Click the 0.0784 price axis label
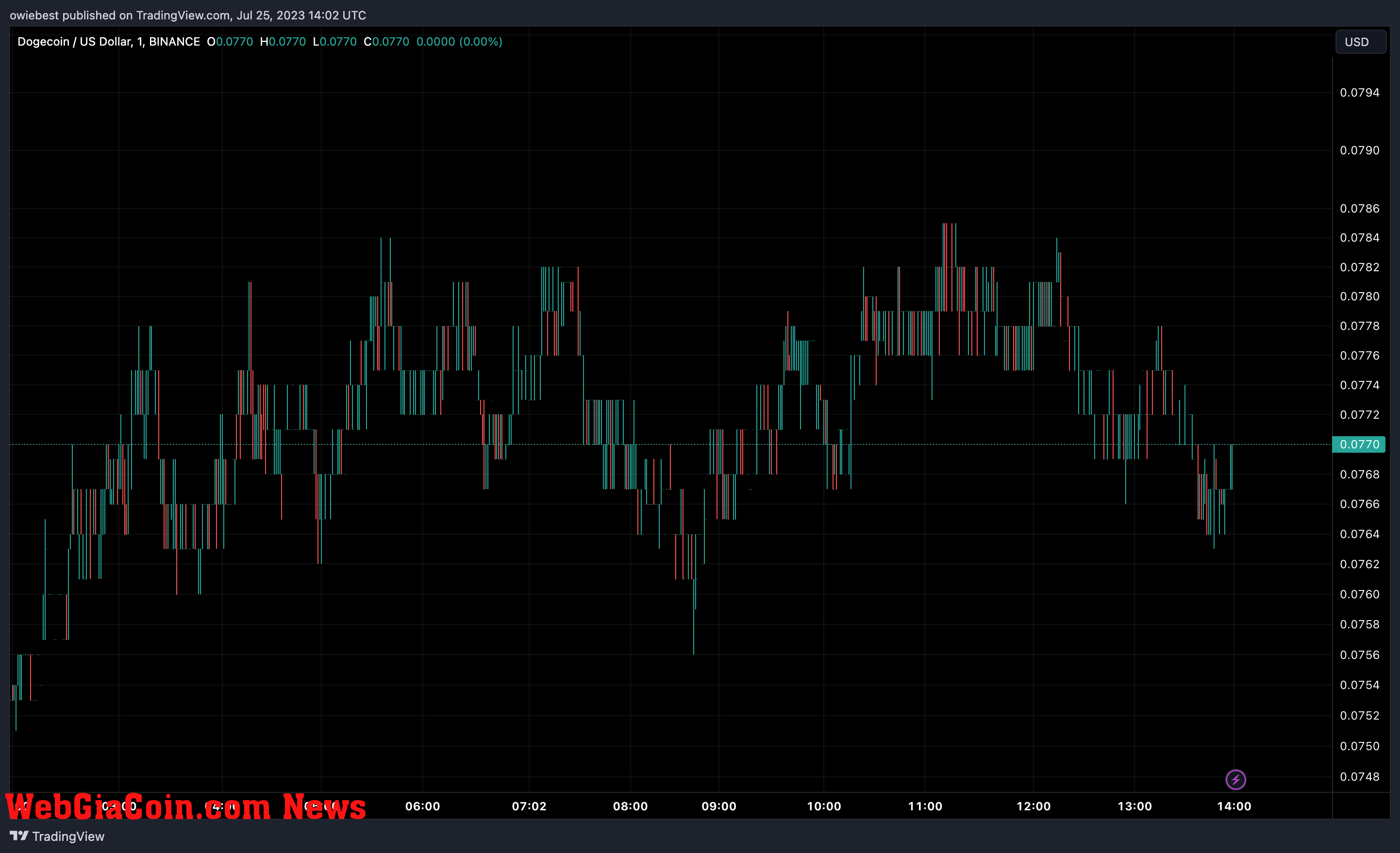 (x=1359, y=237)
